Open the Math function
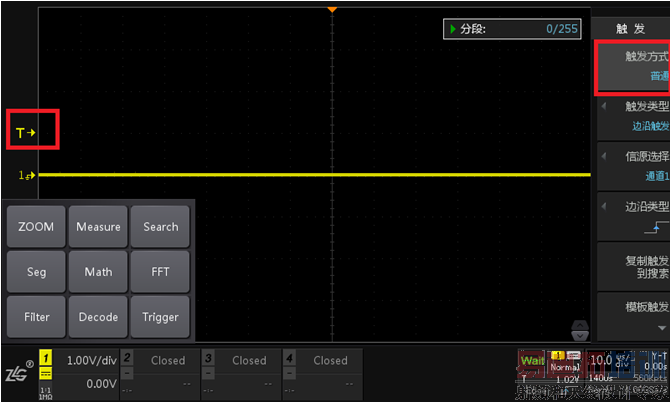 point(98,272)
